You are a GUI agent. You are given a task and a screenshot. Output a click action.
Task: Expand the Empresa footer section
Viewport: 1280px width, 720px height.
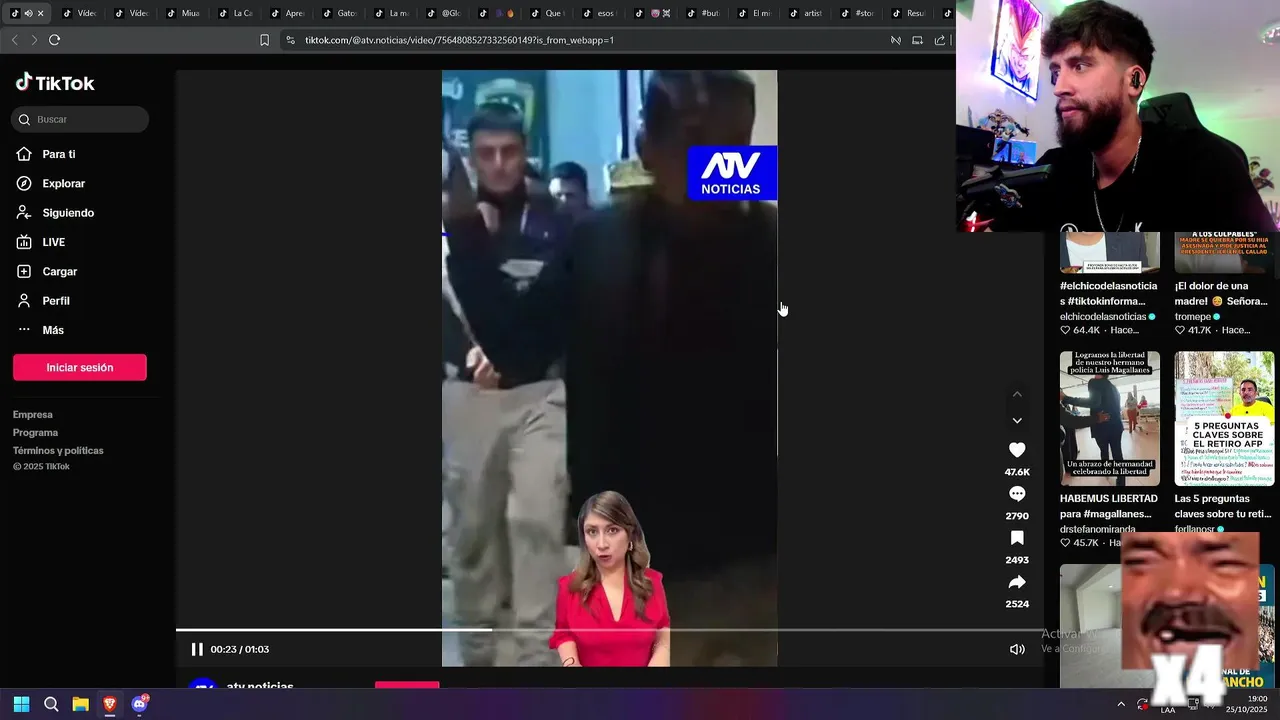[x=33, y=415]
